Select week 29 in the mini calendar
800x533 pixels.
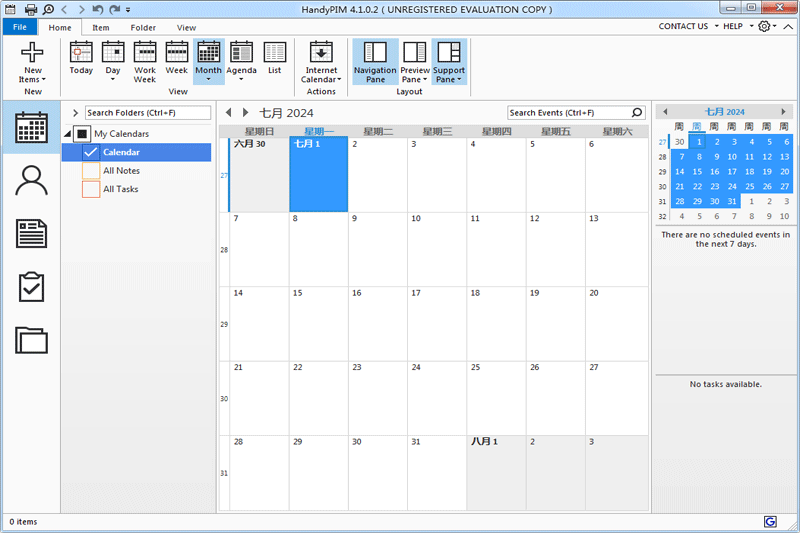tap(662, 172)
